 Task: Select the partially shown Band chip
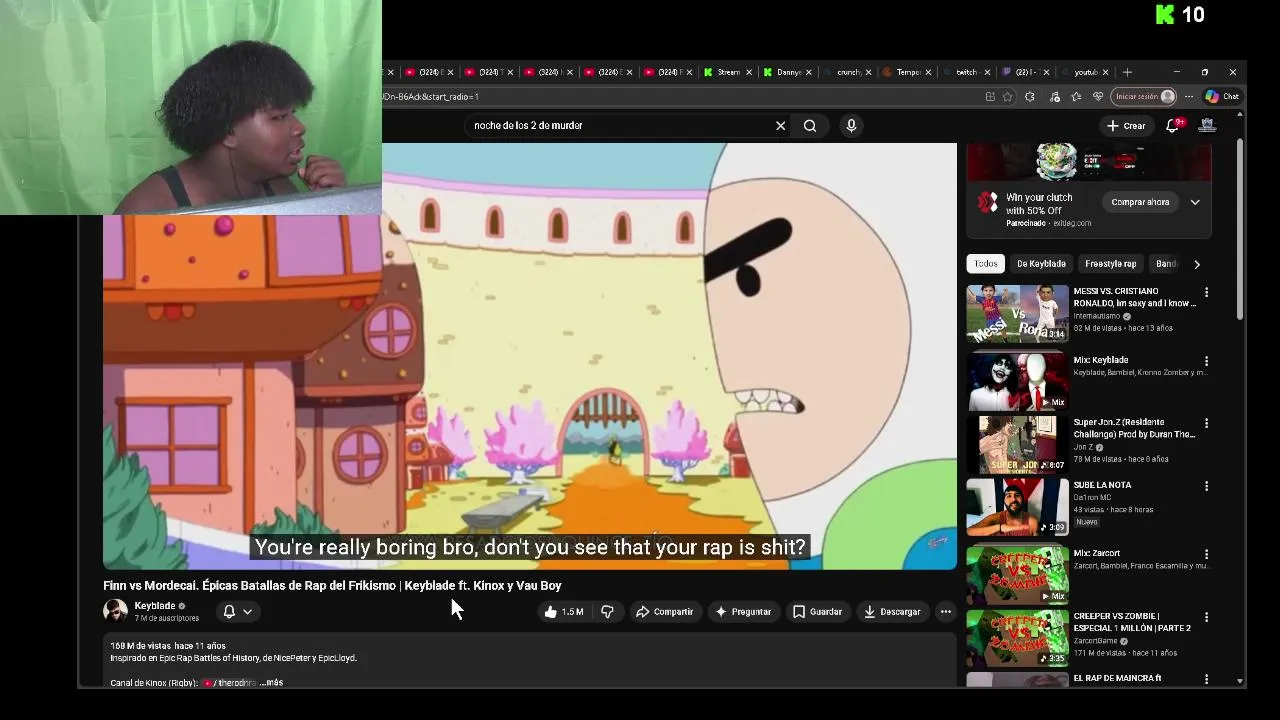tap(1166, 264)
